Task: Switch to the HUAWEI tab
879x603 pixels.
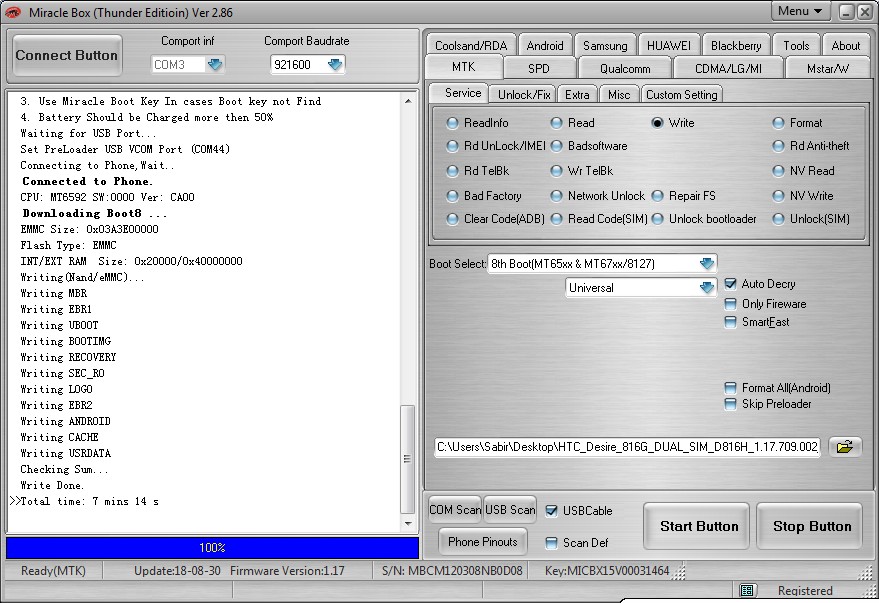Action: point(669,45)
